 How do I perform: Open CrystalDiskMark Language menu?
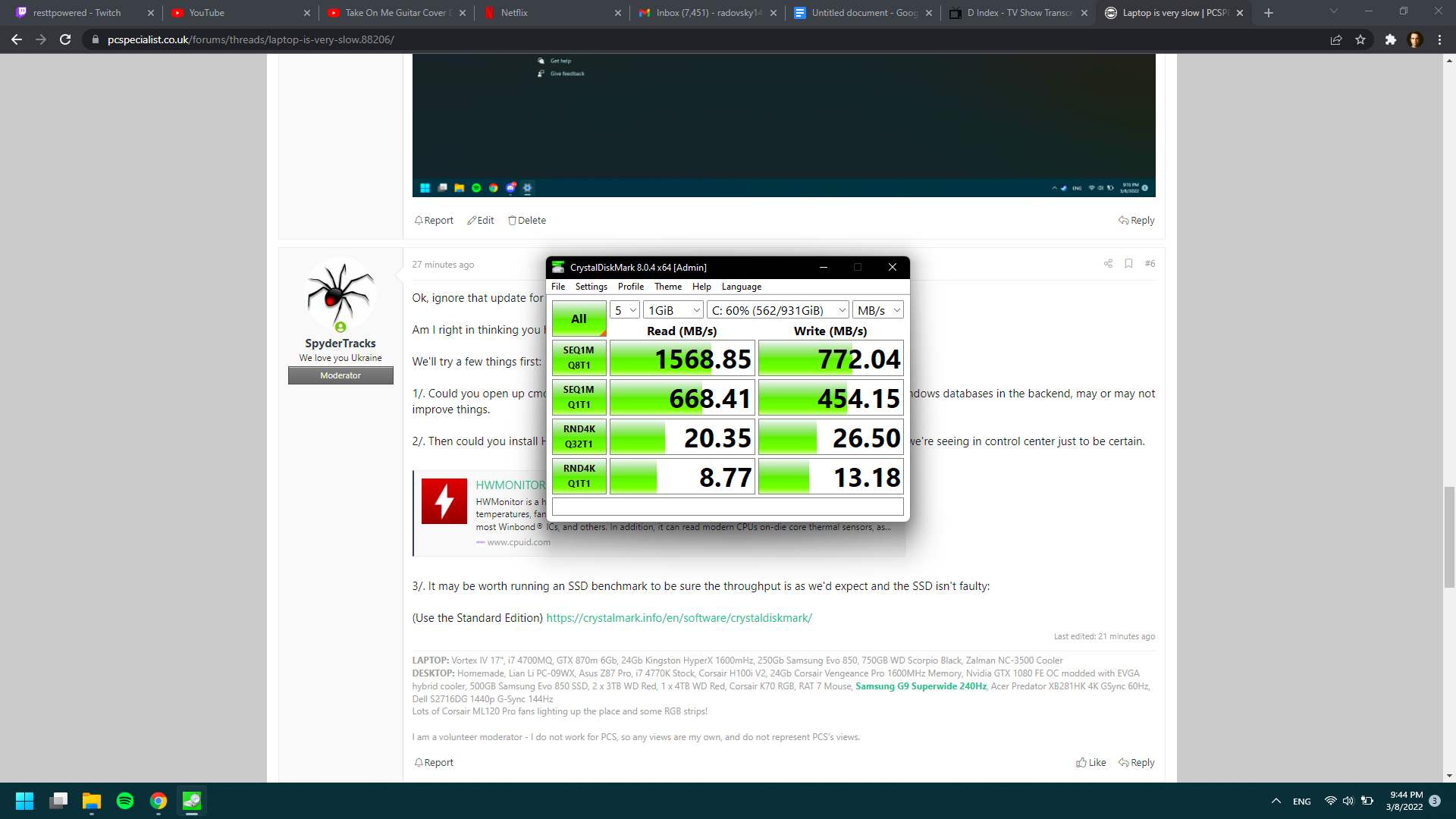742,287
